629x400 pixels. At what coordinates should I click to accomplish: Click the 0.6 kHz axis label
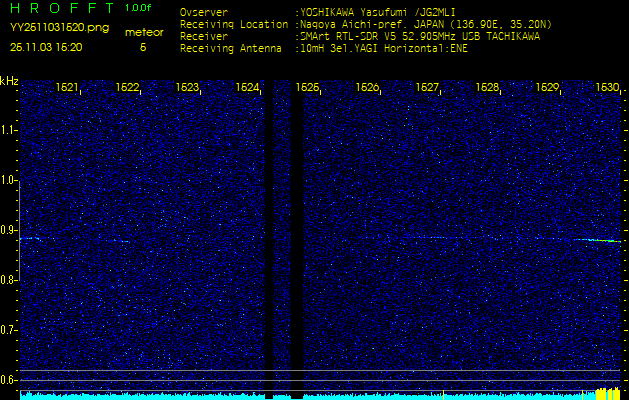tap(8, 380)
